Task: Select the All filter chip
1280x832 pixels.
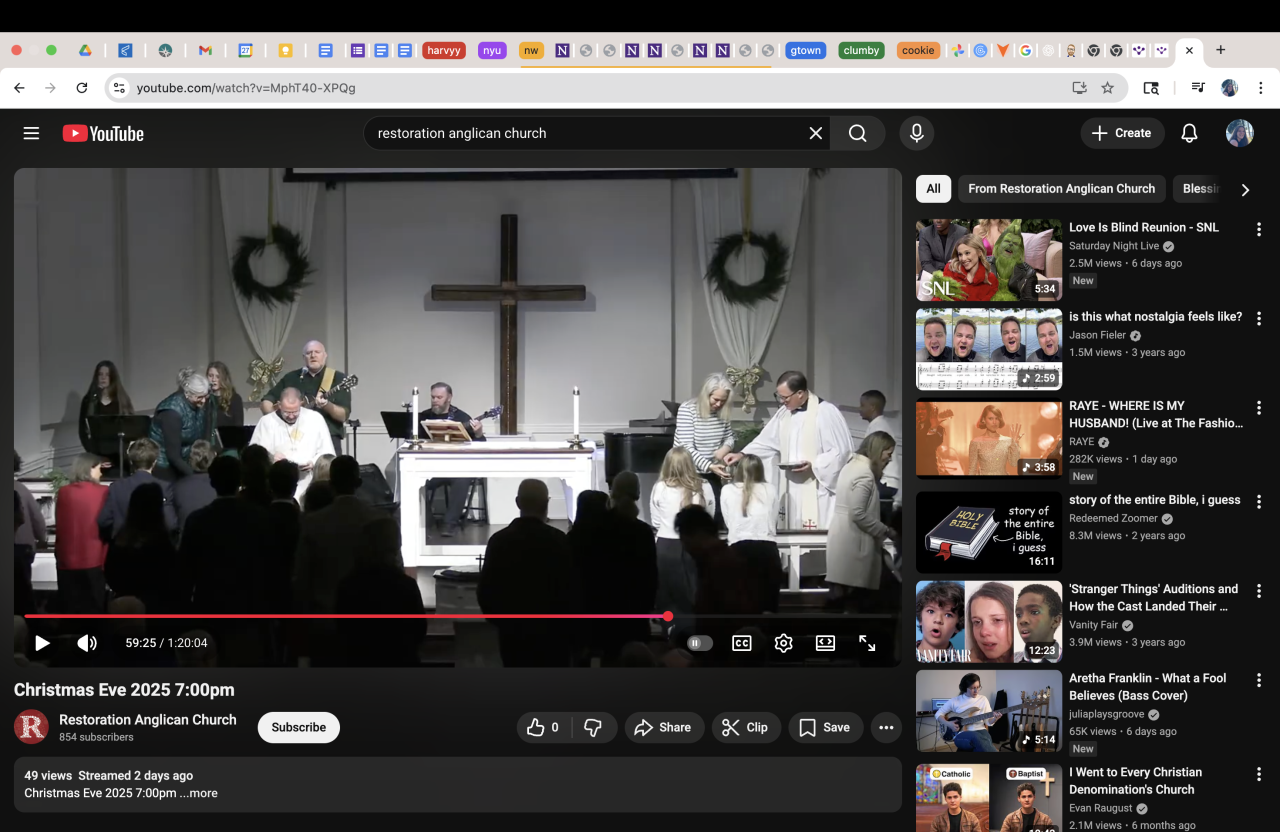Action: pyautogui.click(x=933, y=189)
